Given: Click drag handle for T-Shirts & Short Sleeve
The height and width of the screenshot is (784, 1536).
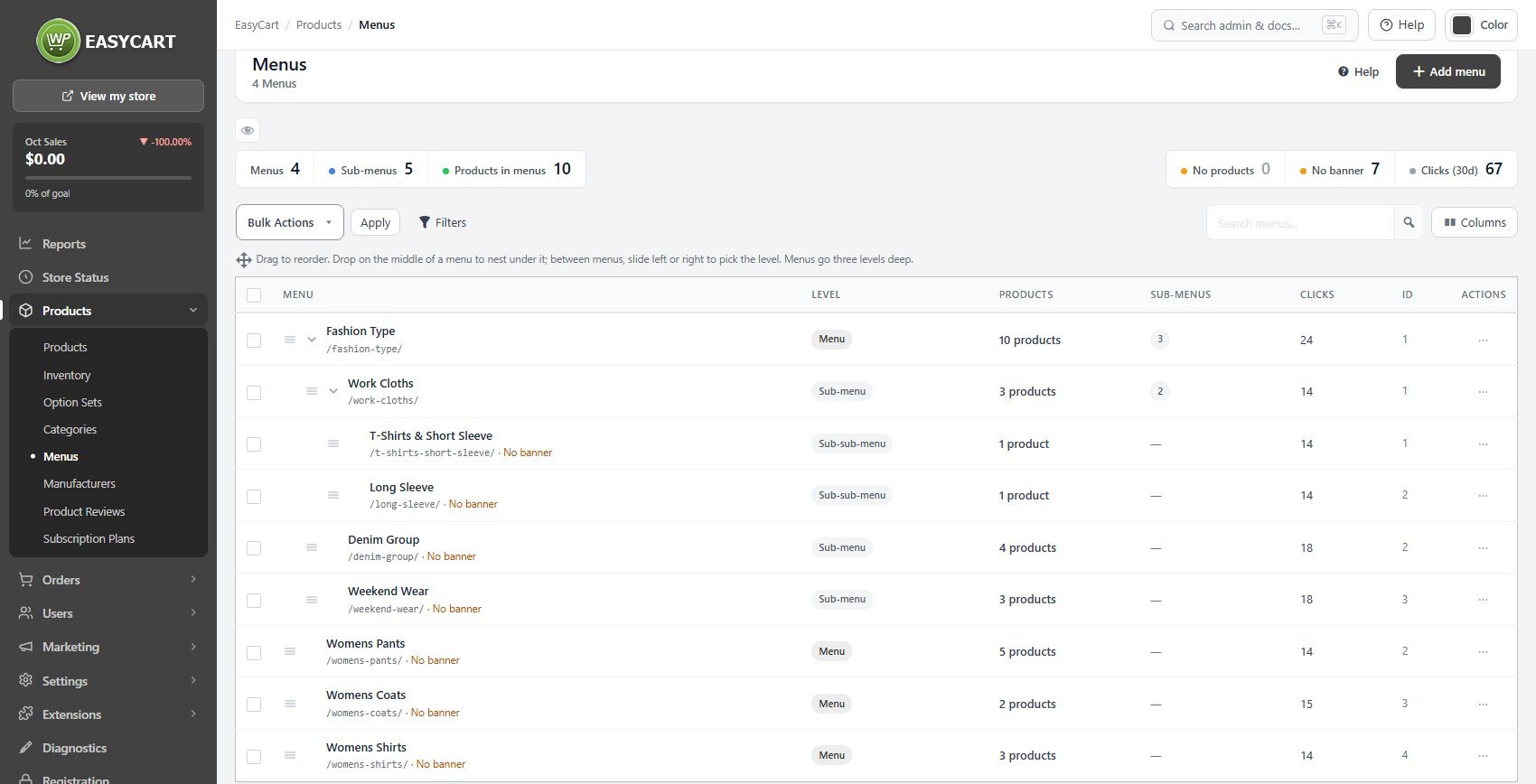Looking at the screenshot, I should 333,443.
